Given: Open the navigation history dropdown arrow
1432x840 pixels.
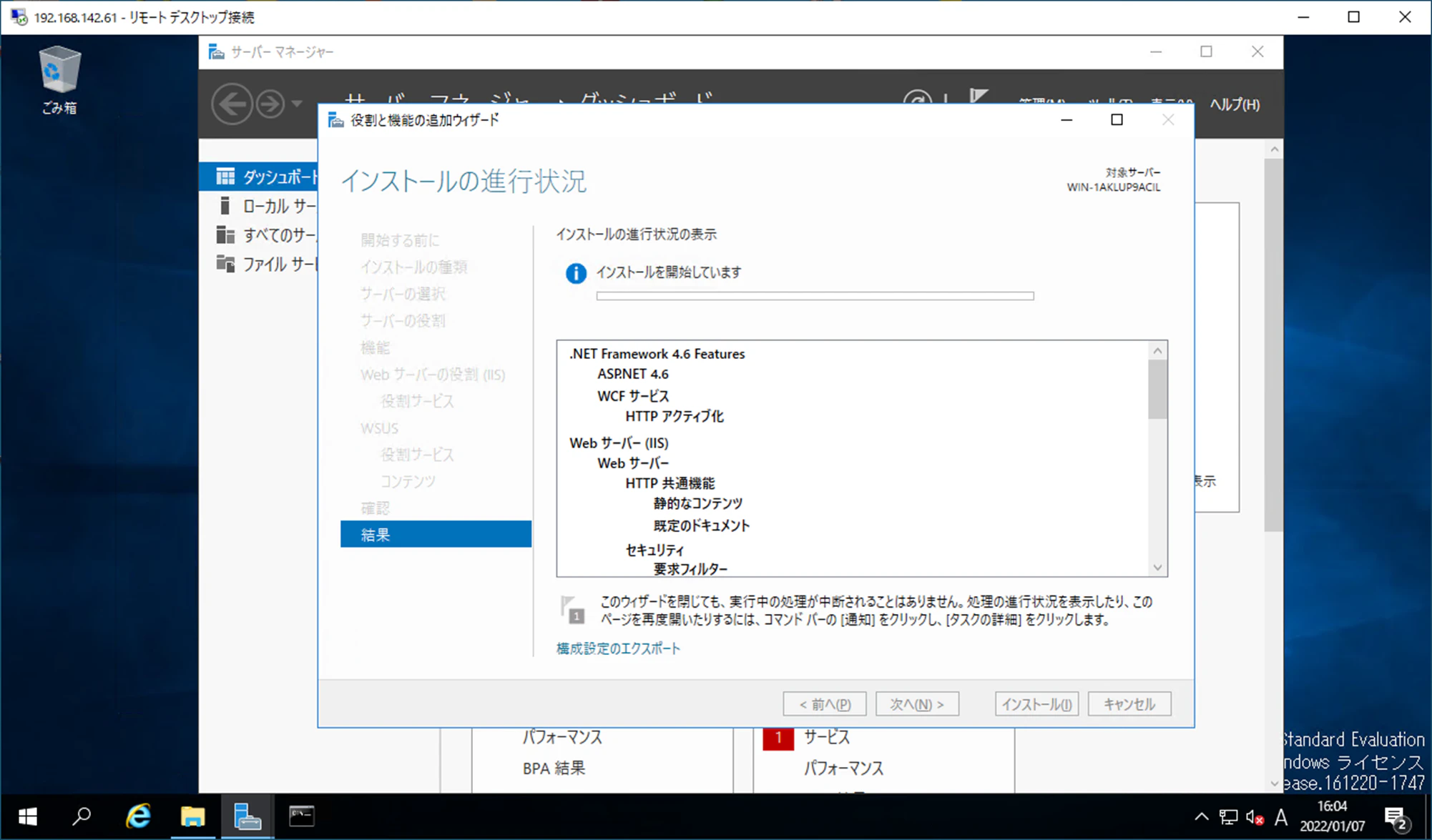Looking at the screenshot, I should coord(296,104).
